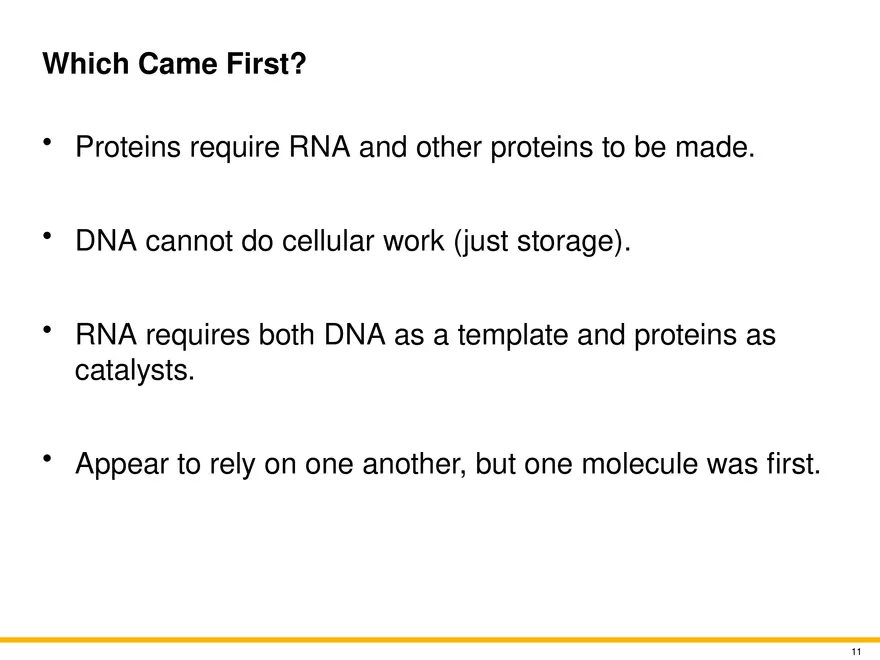Select the "Appear to rely on one another" line
The height and width of the screenshot is (660, 880).
[447, 464]
